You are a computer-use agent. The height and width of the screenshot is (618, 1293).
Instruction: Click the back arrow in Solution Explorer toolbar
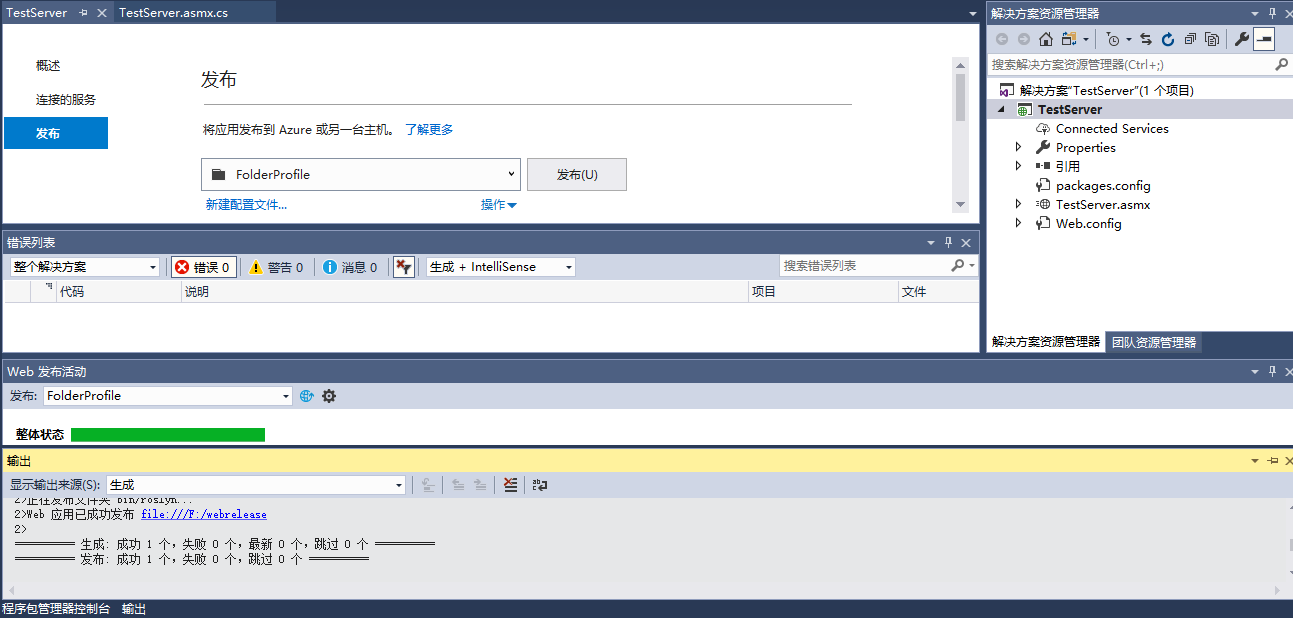point(1002,39)
